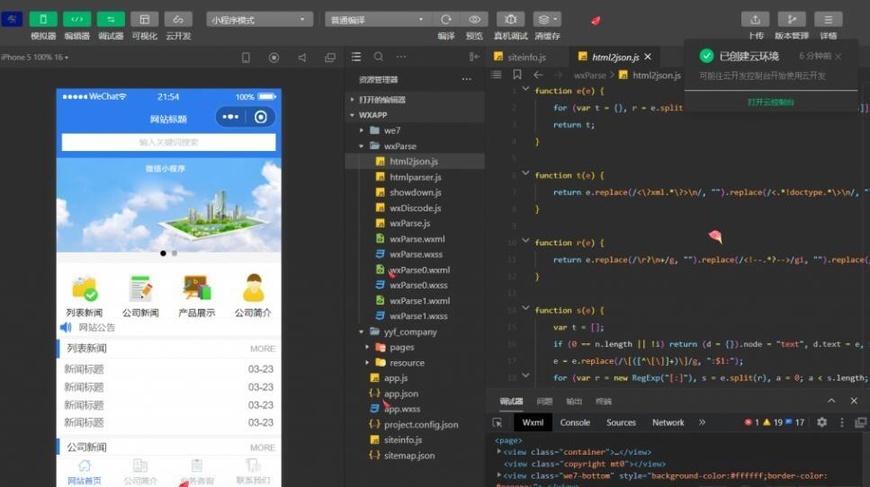The image size is (870, 487).
Task: Click the keyword search input field
Action: pyautogui.click(x=168, y=142)
